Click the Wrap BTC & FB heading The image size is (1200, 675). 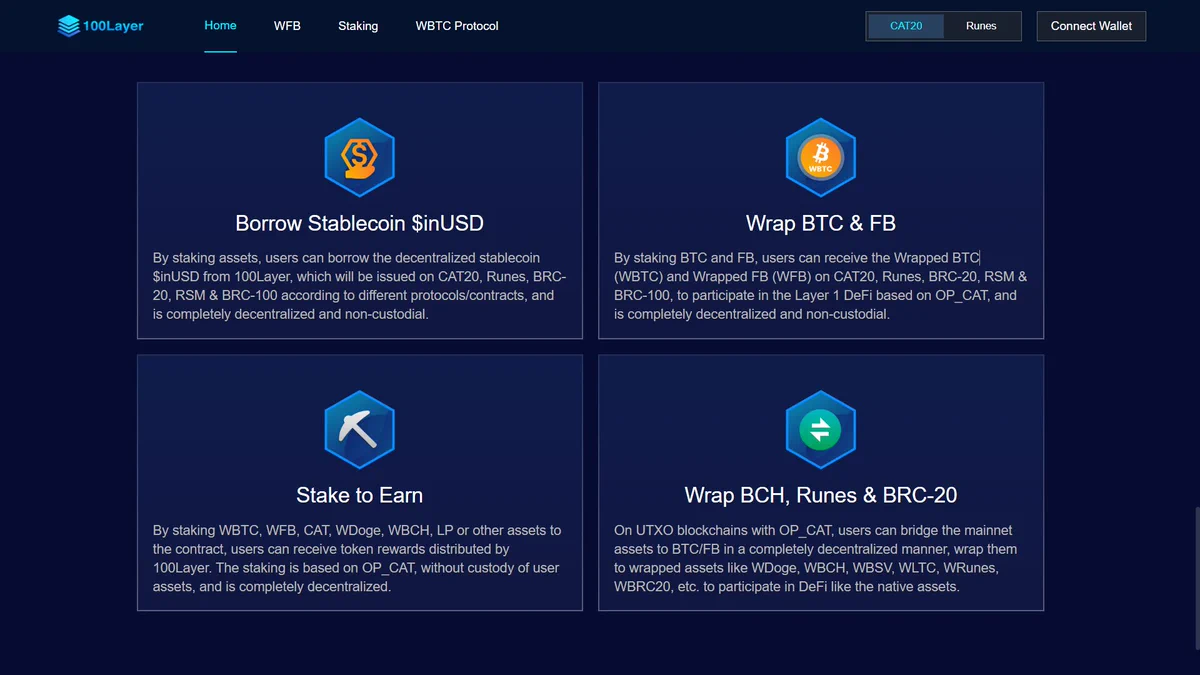click(821, 222)
